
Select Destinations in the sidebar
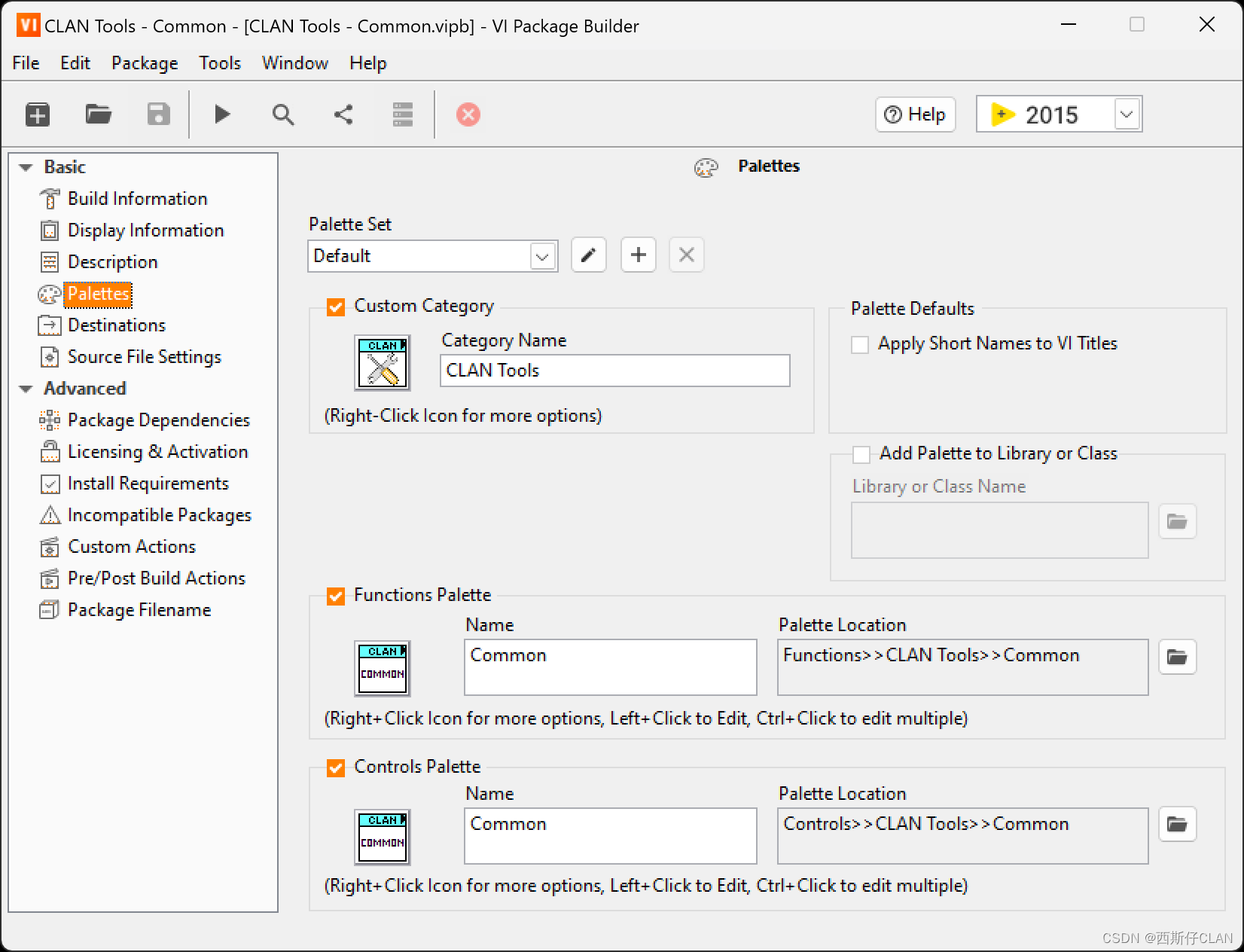(117, 325)
